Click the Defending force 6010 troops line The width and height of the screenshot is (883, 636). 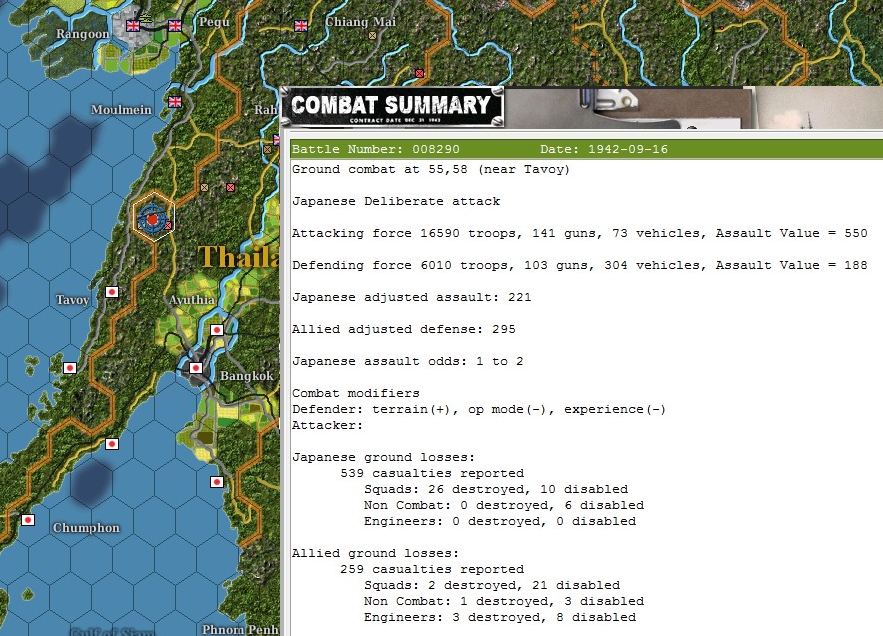(579, 265)
